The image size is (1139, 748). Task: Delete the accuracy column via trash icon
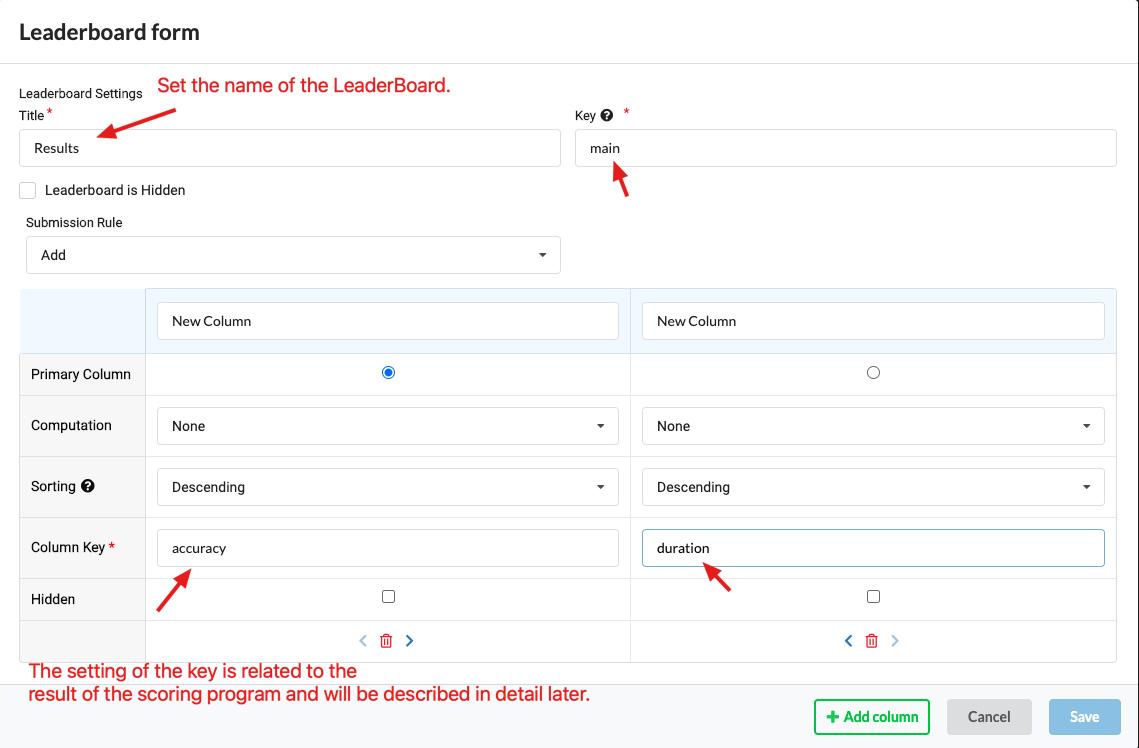(386, 641)
